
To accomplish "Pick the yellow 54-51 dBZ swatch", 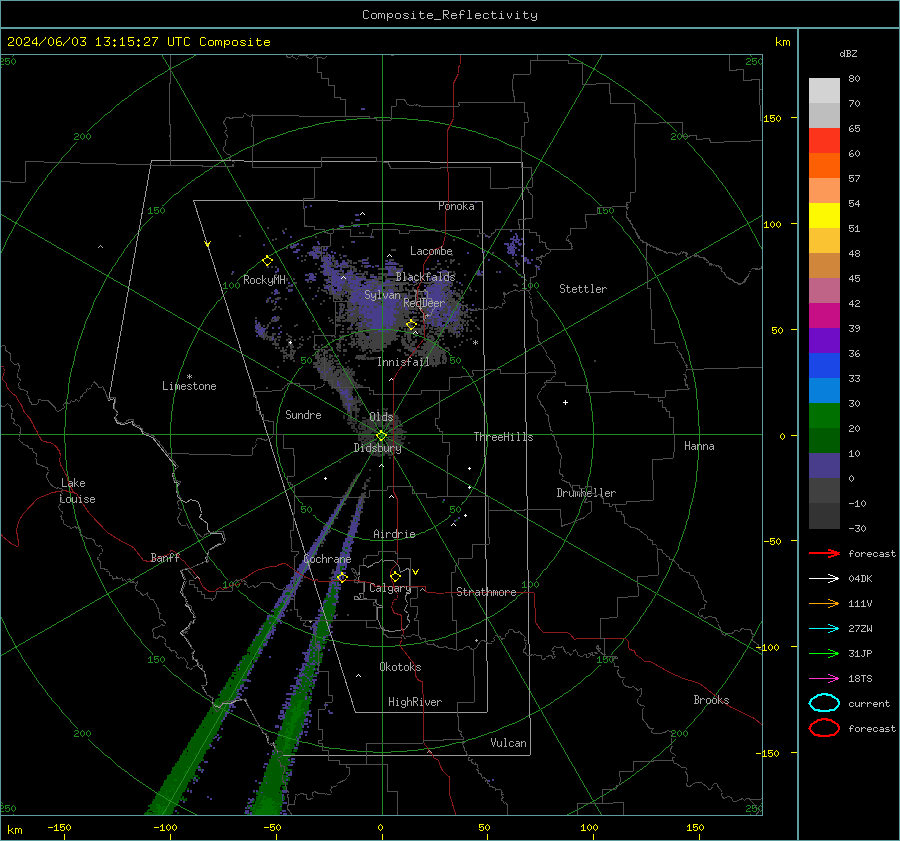I will click(824, 216).
